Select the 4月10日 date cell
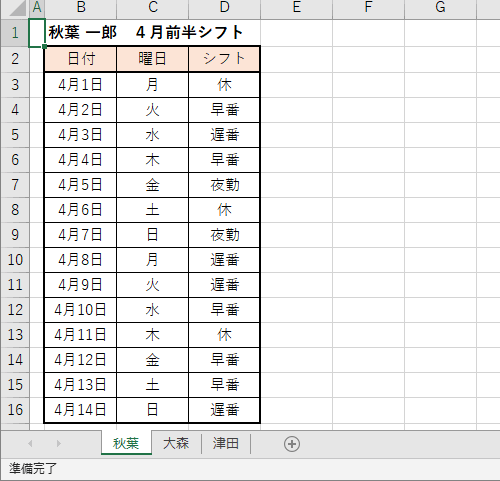This screenshot has width=500, height=481. (x=81, y=310)
